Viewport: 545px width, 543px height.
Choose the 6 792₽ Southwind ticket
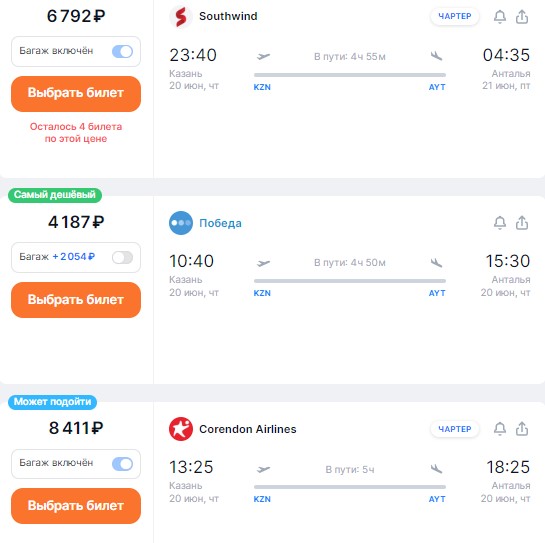click(x=76, y=94)
